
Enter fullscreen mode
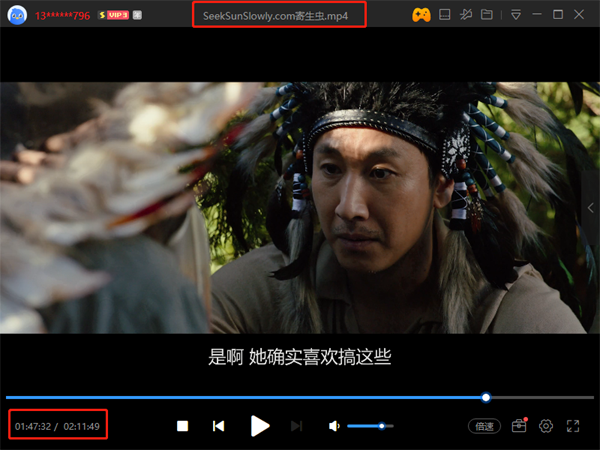(x=573, y=426)
